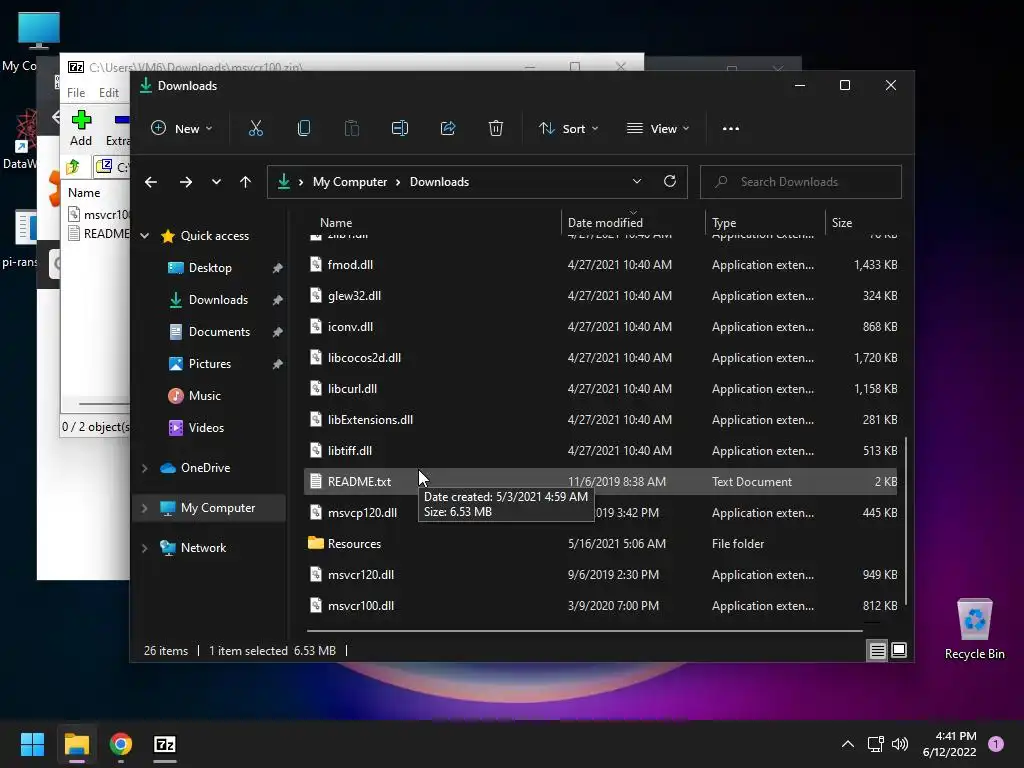Open network status in system tray
1024x768 pixels.
[875, 744]
